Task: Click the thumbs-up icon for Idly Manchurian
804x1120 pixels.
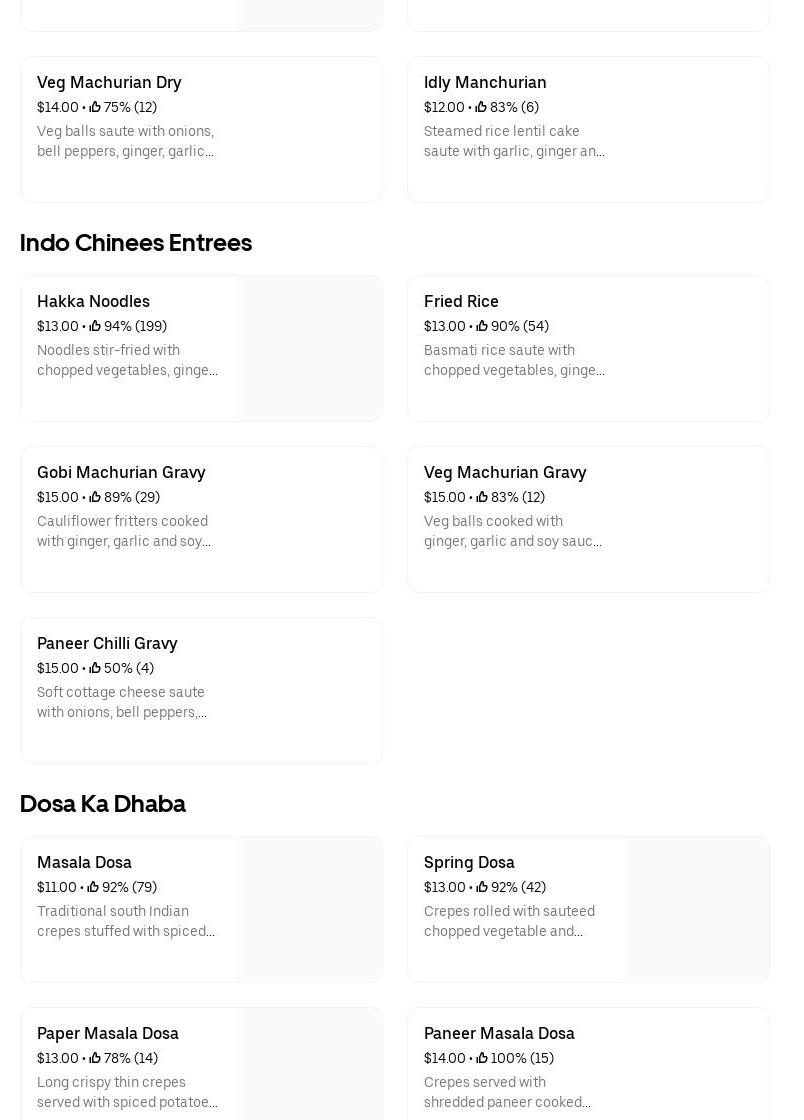Action: 481,107
